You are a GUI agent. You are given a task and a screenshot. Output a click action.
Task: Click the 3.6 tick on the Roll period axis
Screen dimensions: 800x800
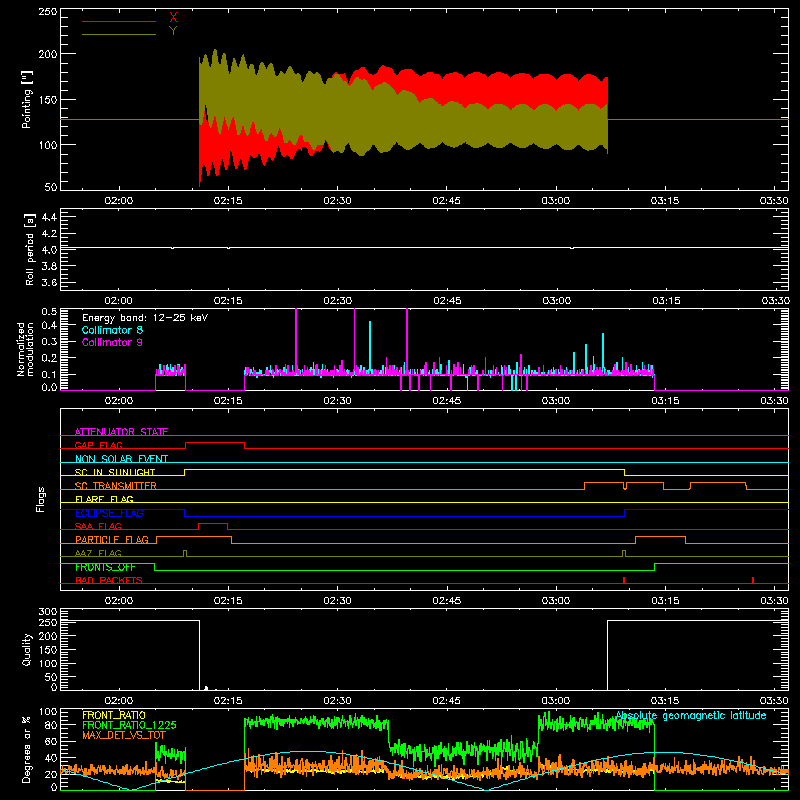pyautogui.click(x=49, y=282)
